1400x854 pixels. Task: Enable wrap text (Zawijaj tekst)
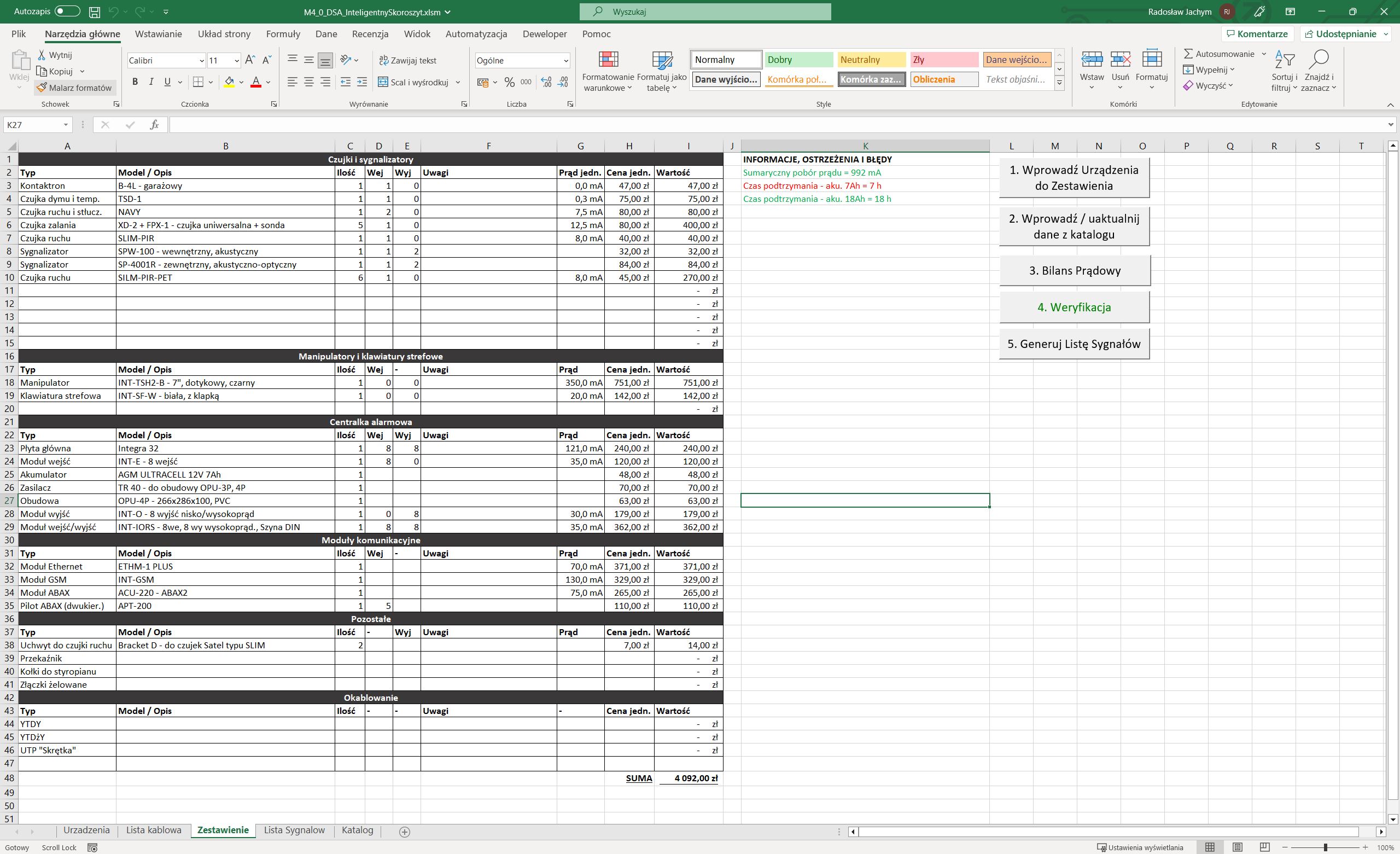[x=408, y=60]
